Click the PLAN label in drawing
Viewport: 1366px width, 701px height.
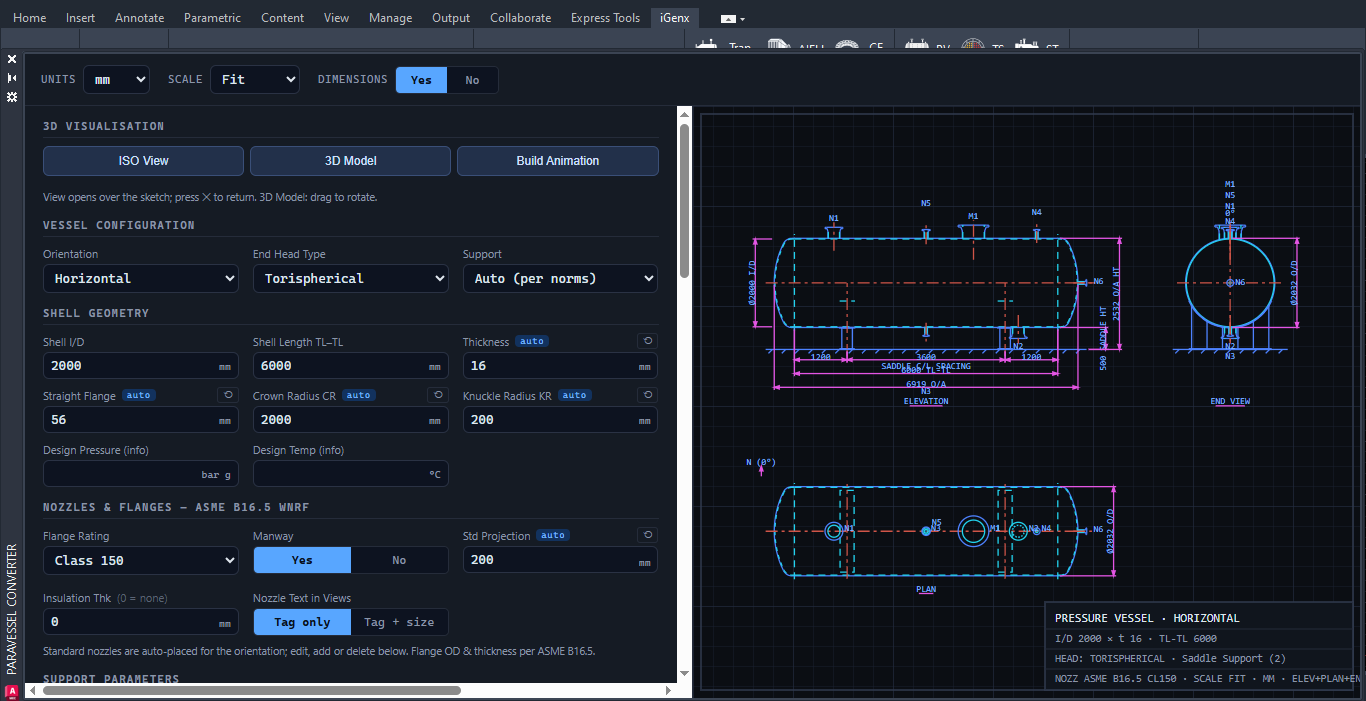click(x=926, y=589)
